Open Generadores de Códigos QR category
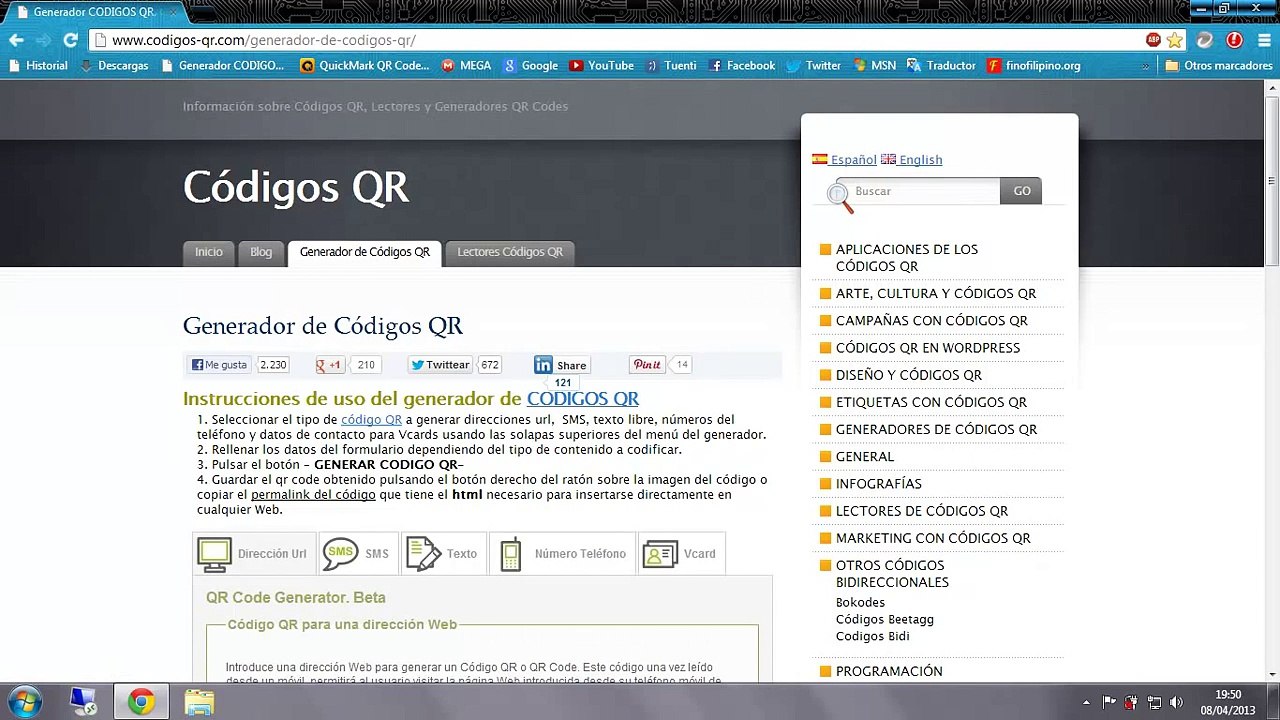The width and height of the screenshot is (1280, 720). click(936, 429)
